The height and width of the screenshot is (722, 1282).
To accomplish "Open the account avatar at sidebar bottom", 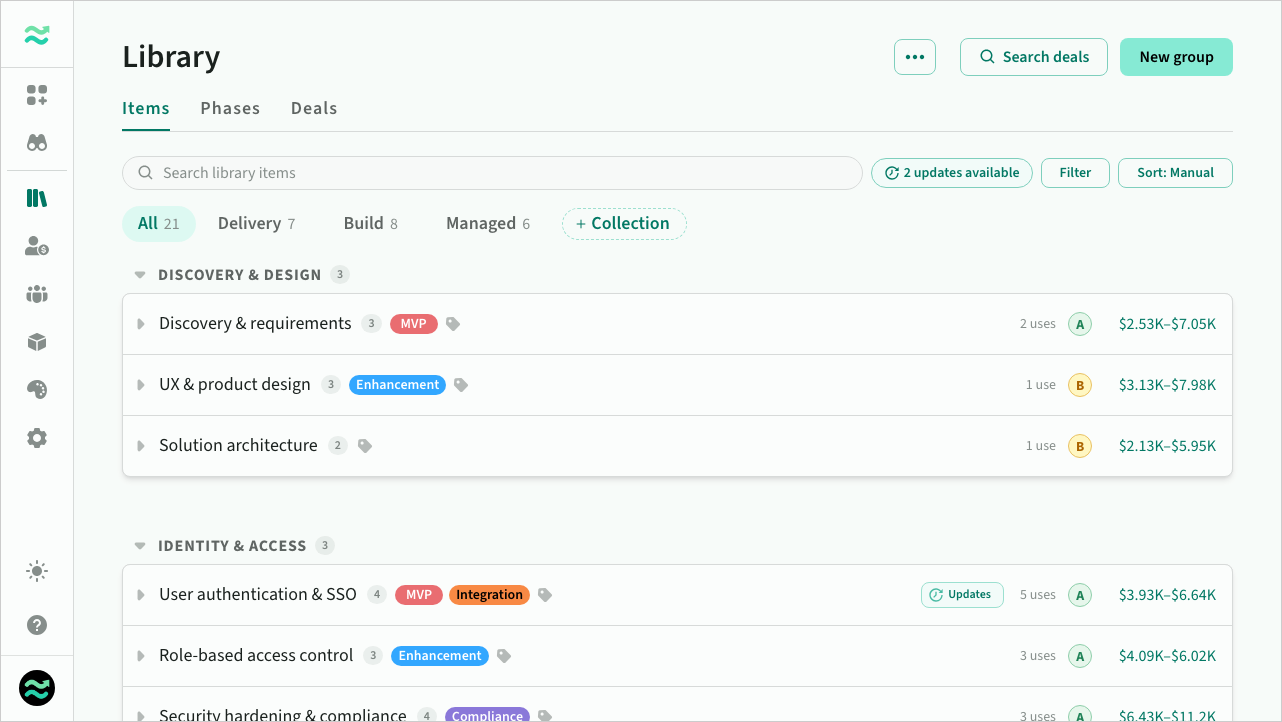I will click(37, 688).
